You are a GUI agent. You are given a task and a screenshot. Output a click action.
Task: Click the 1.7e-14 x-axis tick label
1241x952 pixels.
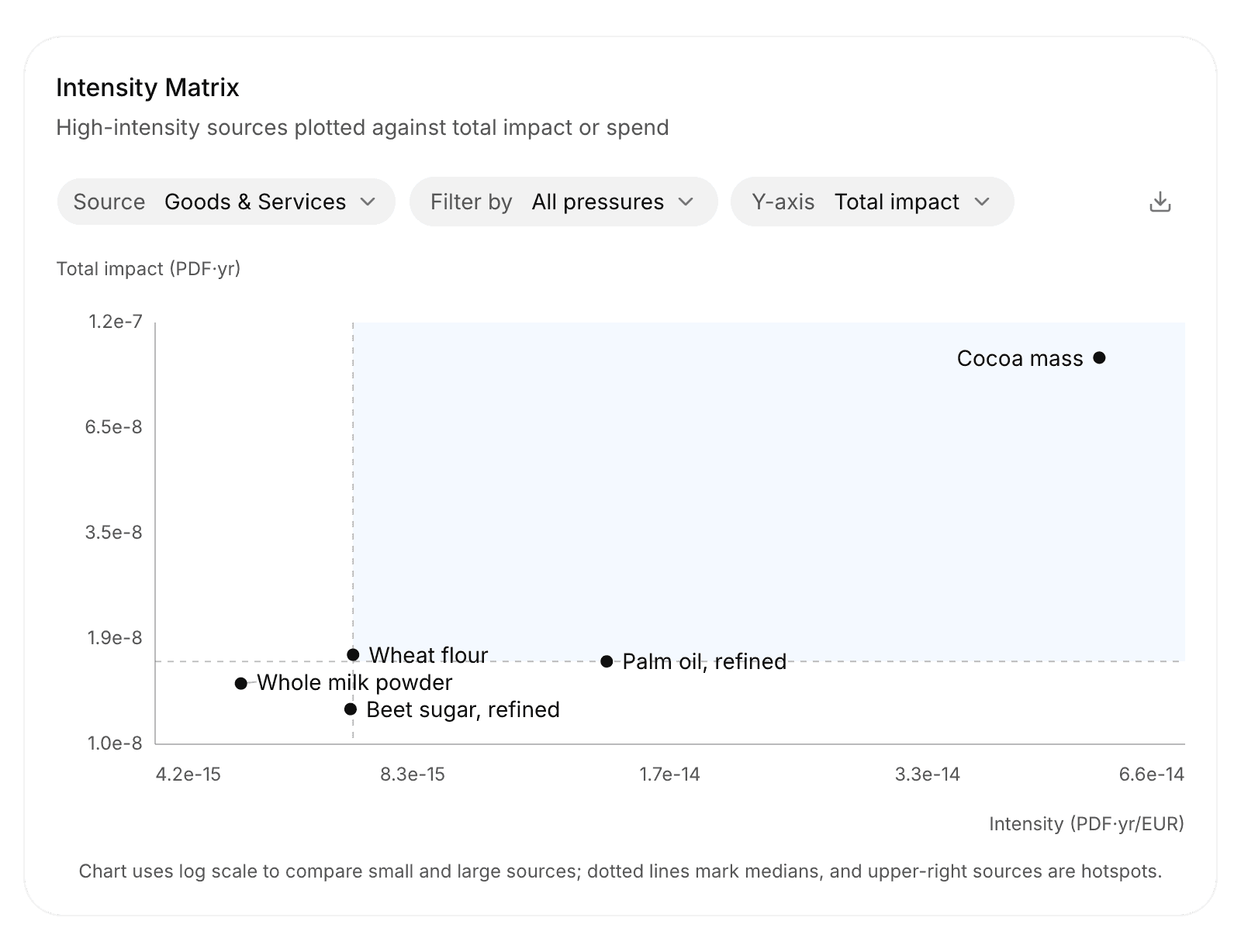[669, 774]
